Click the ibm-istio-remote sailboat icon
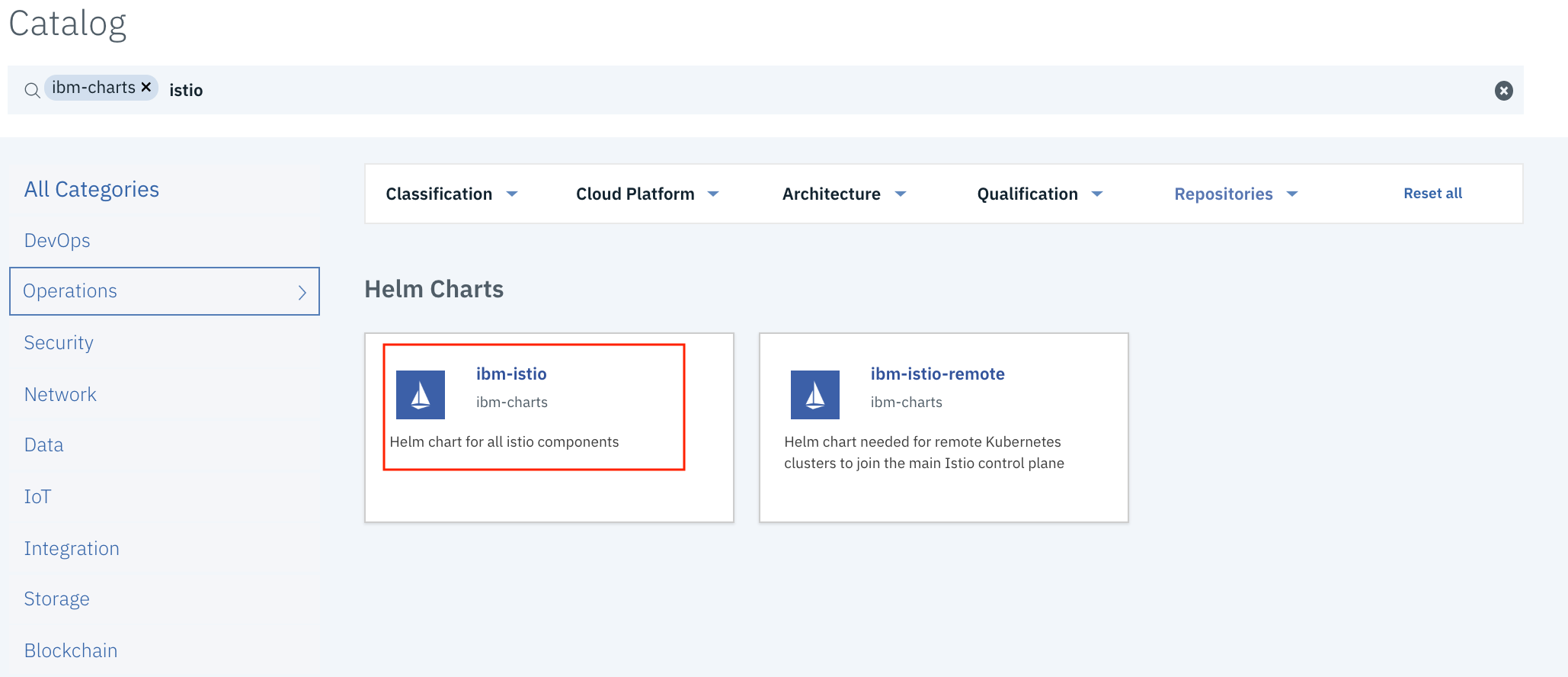This screenshot has width=1568, height=677. point(815,395)
